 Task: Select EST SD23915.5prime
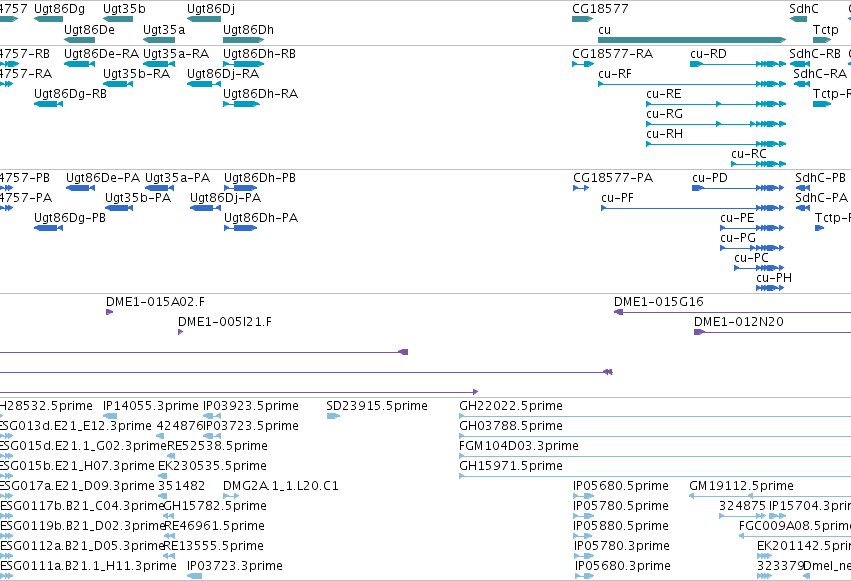tap(333, 416)
